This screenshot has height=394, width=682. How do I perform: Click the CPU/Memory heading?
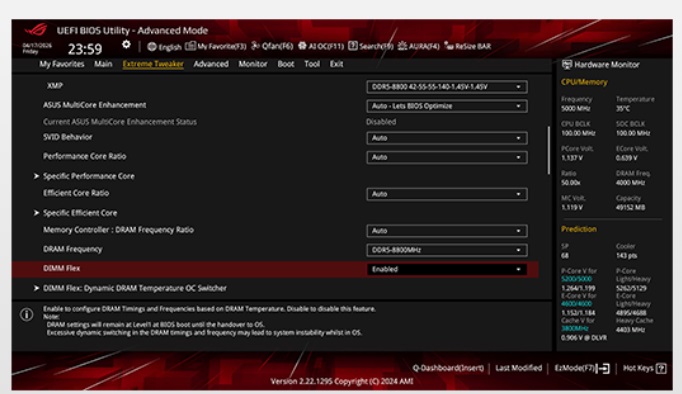point(584,82)
